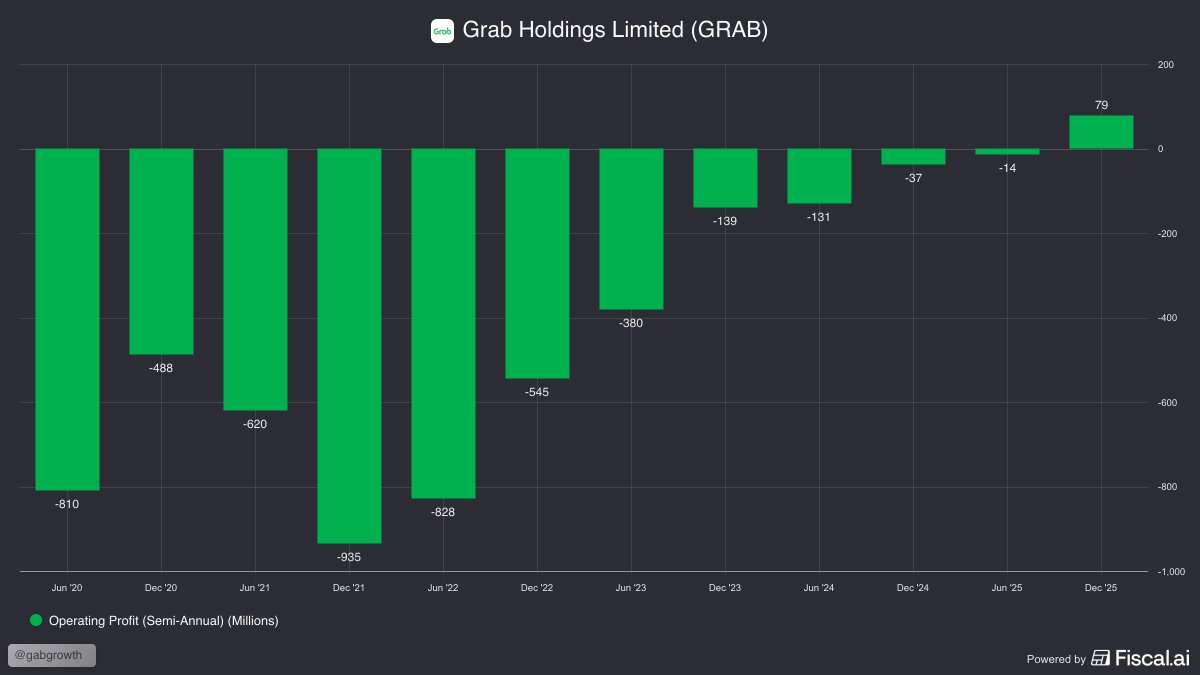
Task: Click the Grab Holdings Limited (GRAB) title
Action: click(615, 31)
